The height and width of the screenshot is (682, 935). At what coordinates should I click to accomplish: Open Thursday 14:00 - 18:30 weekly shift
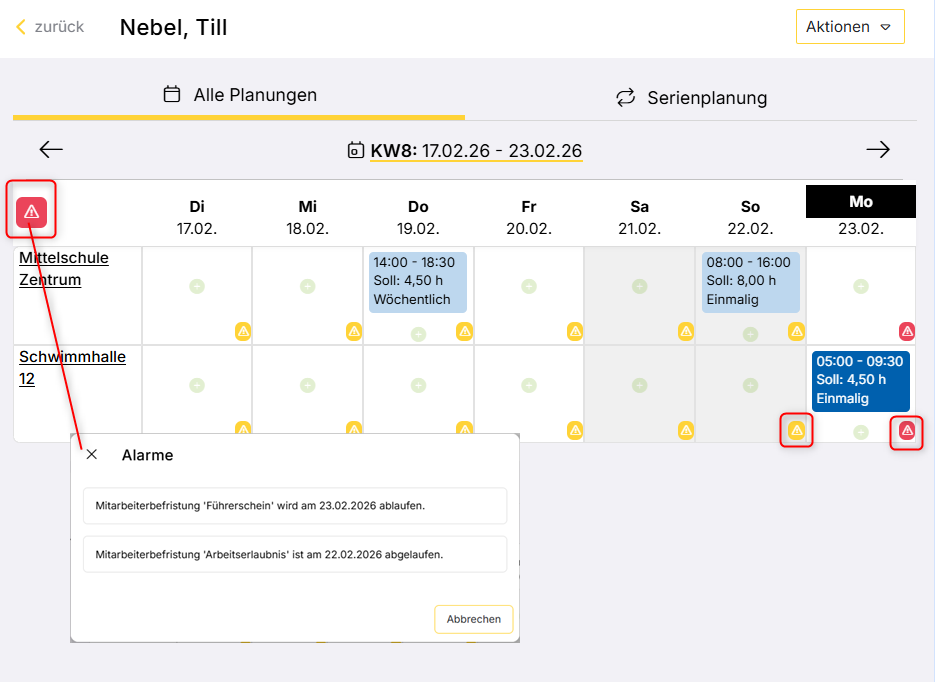pyautogui.click(x=418, y=281)
